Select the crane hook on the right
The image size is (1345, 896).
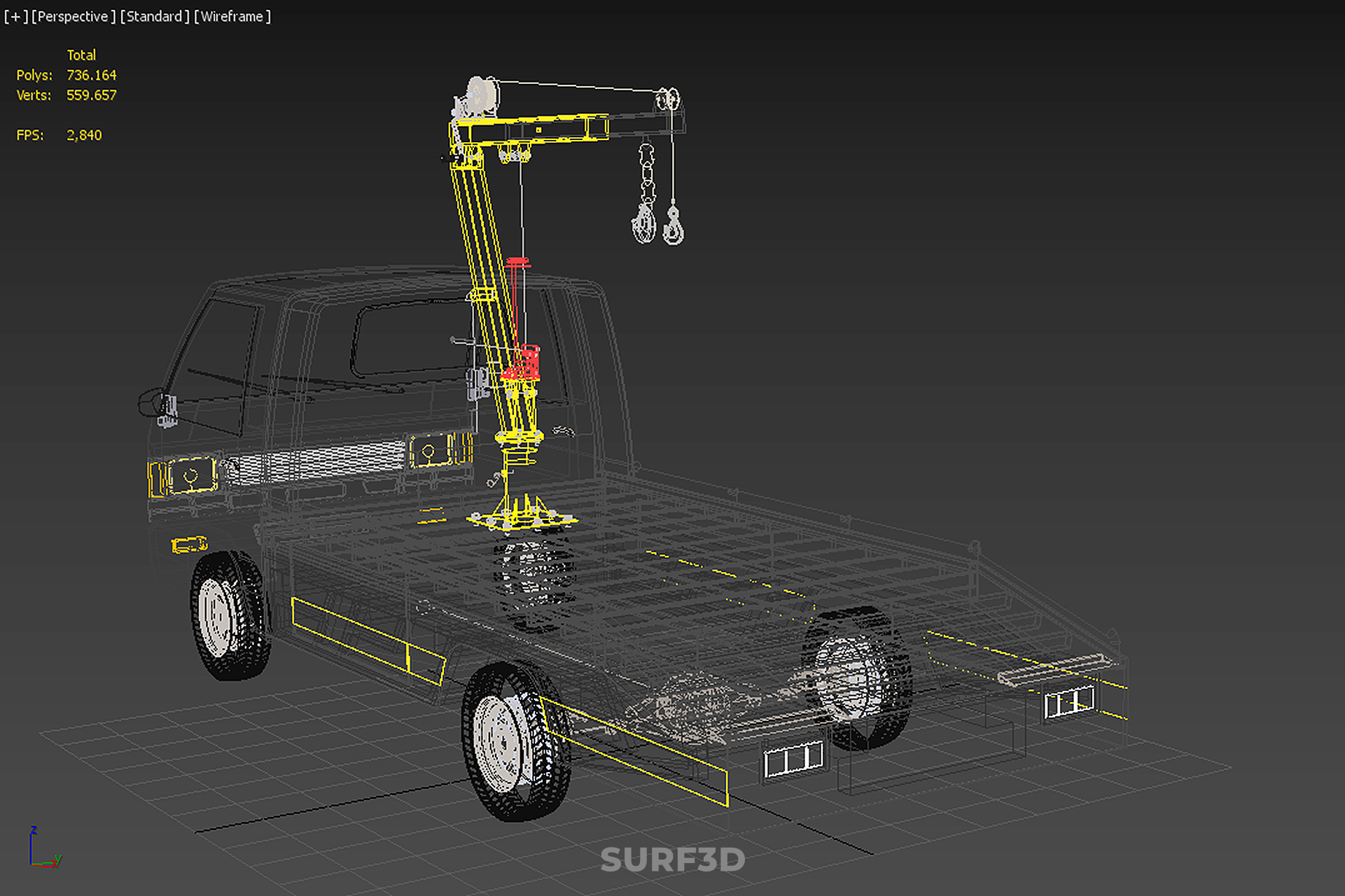click(x=674, y=225)
